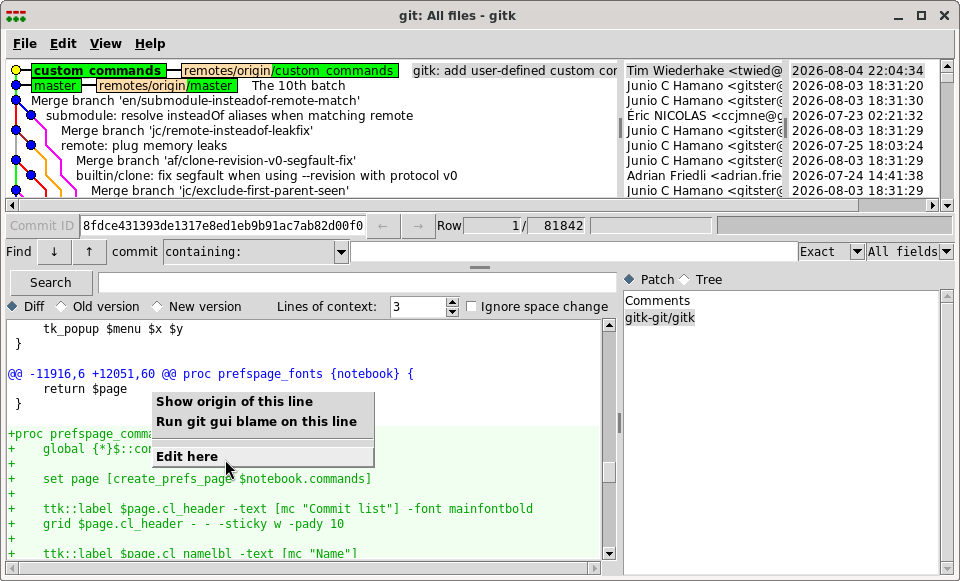Click the custom_commands local branch label

pyautogui.click(x=99, y=70)
